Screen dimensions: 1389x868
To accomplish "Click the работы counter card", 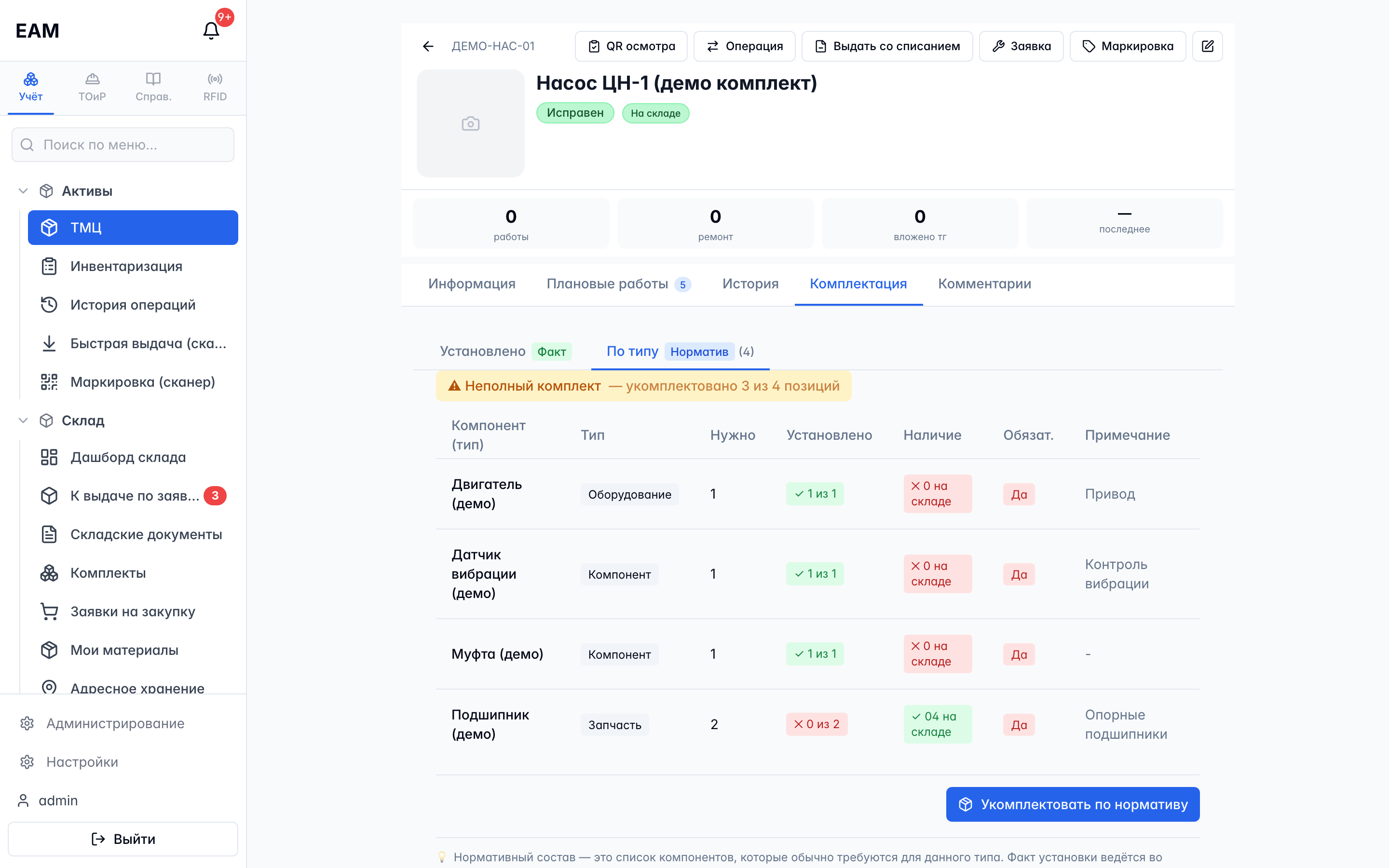I will click(511, 224).
